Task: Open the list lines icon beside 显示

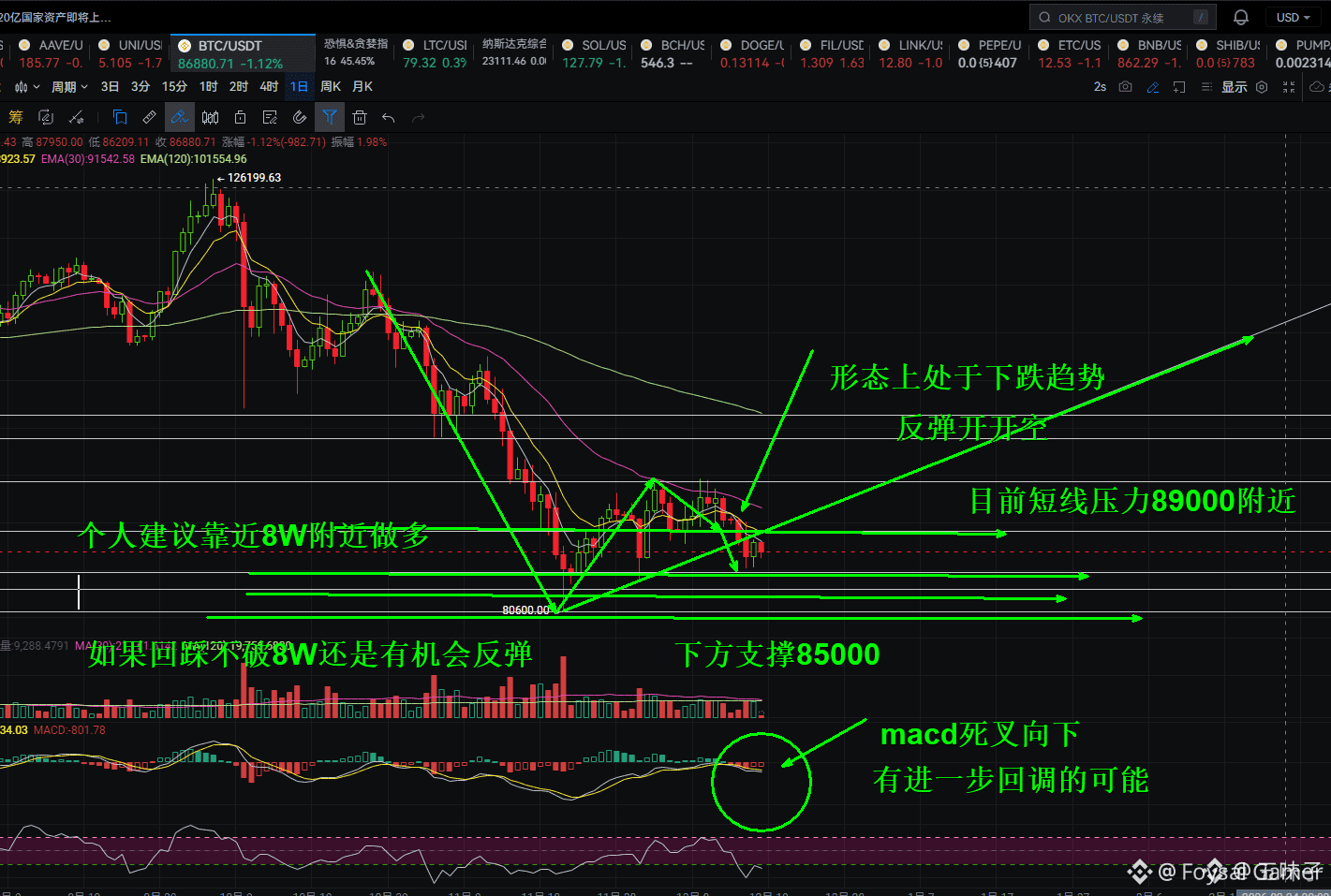Action: (x=1206, y=87)
